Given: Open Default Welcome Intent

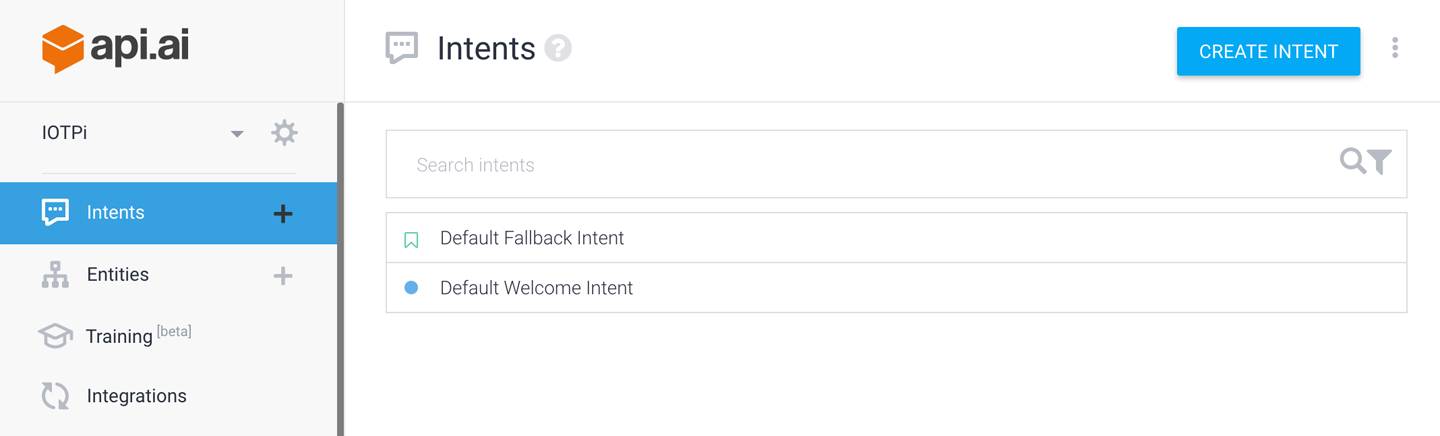Looking at the screenshot, I should click(536, 288).
